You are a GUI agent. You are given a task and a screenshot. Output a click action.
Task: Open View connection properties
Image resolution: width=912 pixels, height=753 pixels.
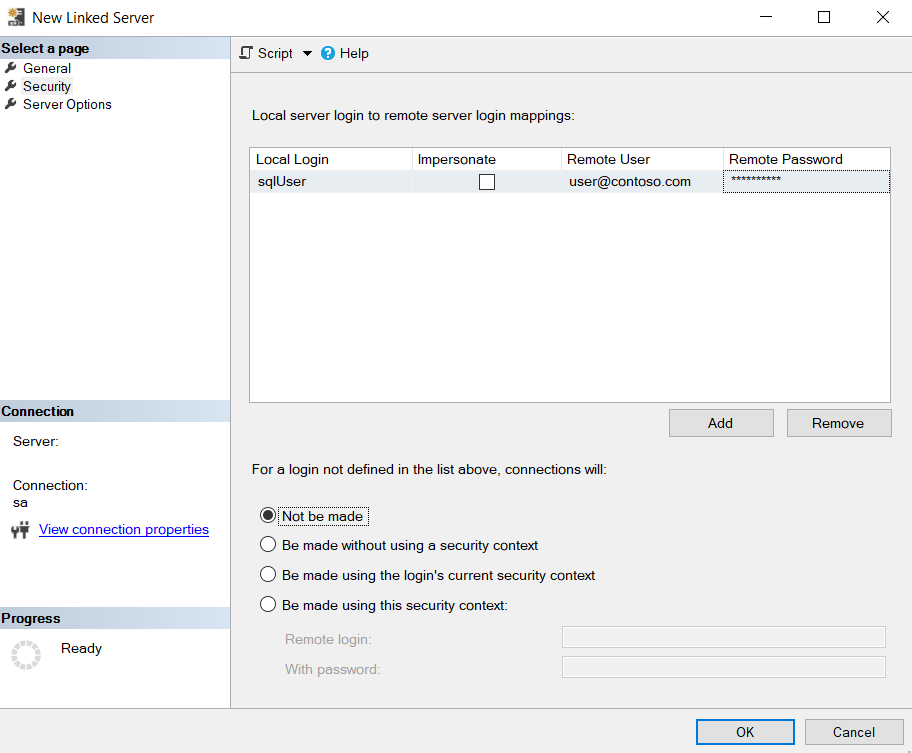123,529
